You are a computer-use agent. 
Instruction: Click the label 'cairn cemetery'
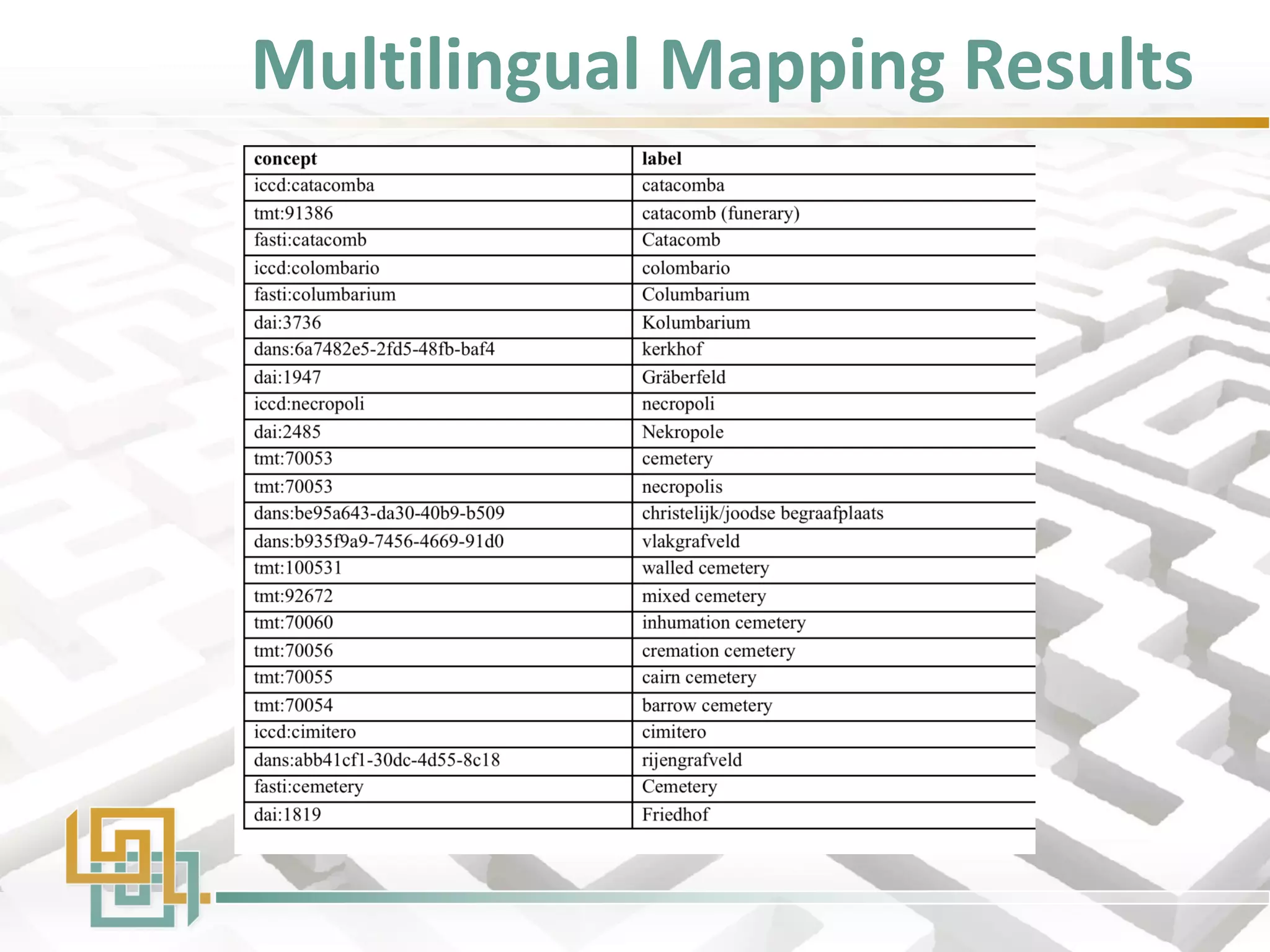point(699,677)
